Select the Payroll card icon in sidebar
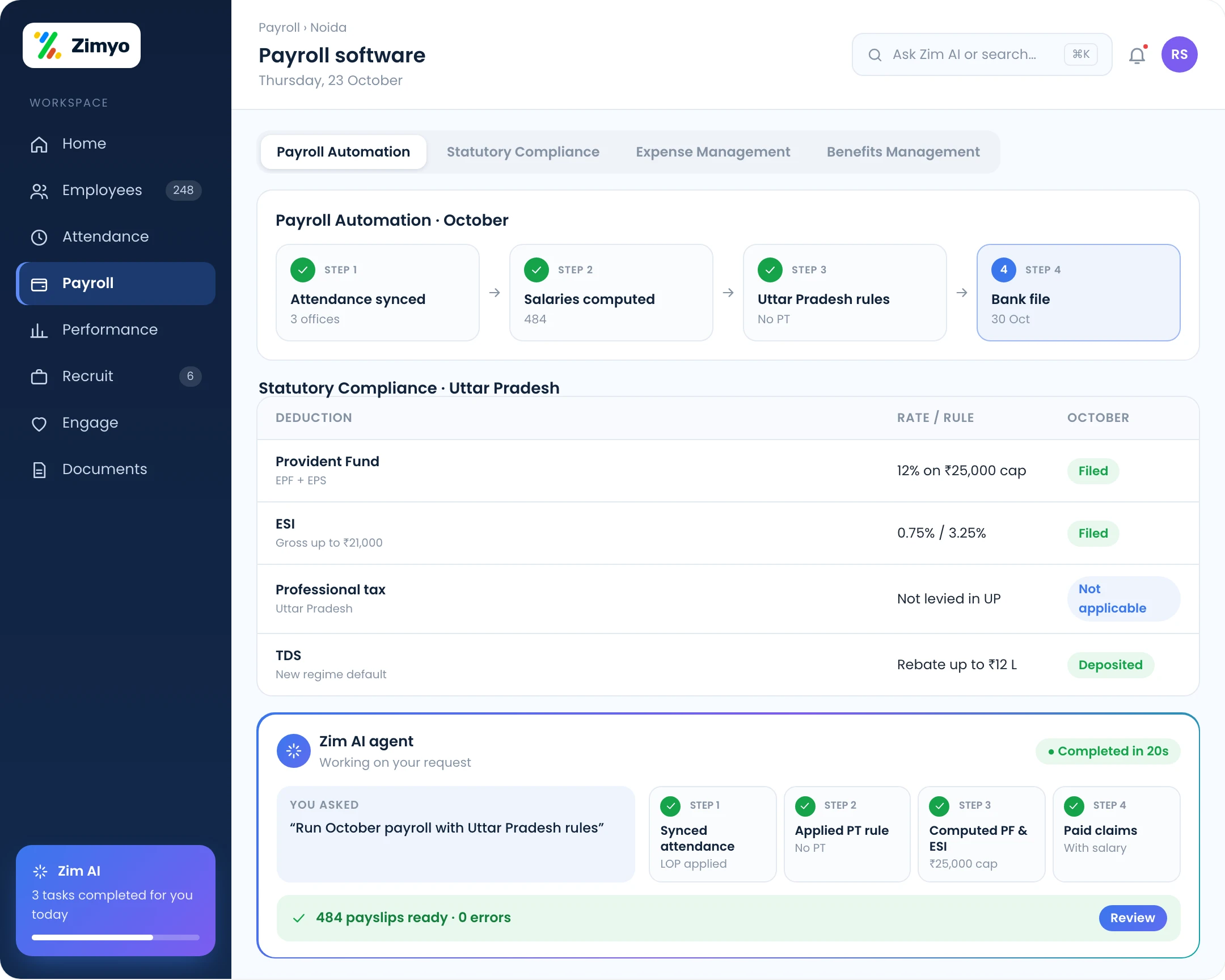Viewport: 1225px width, 980px height. [x=39, y=284]
